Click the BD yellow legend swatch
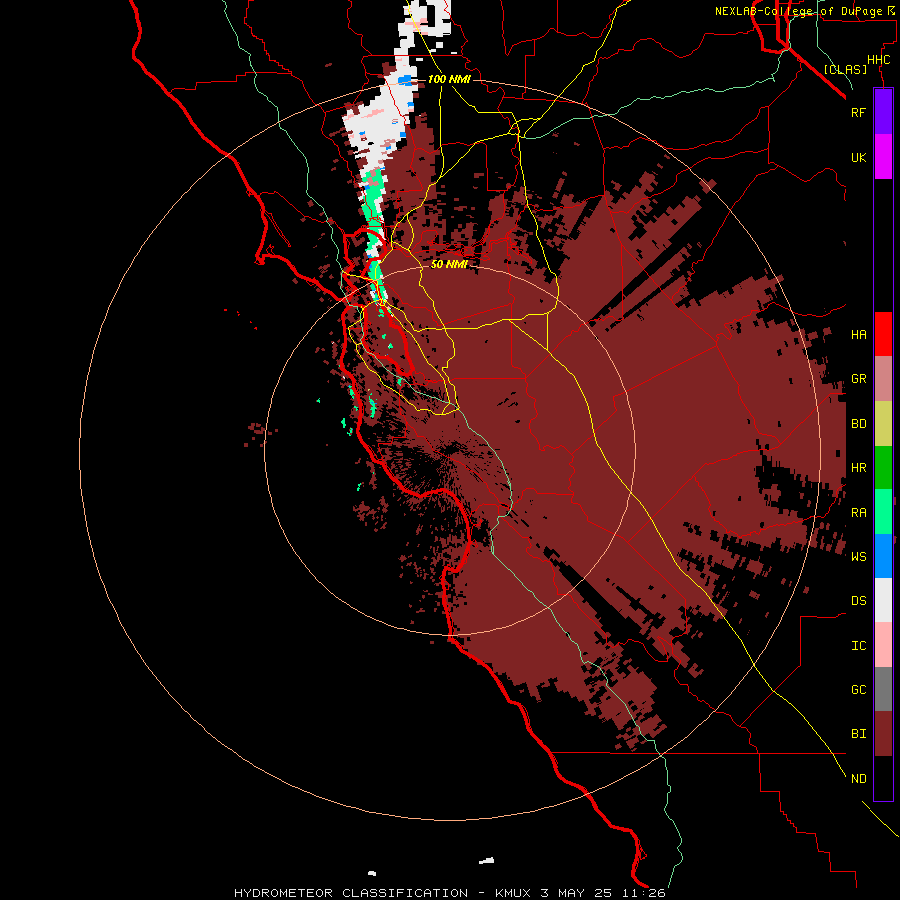The width and height of the screenshot is (900, 900). coord(883,424)
